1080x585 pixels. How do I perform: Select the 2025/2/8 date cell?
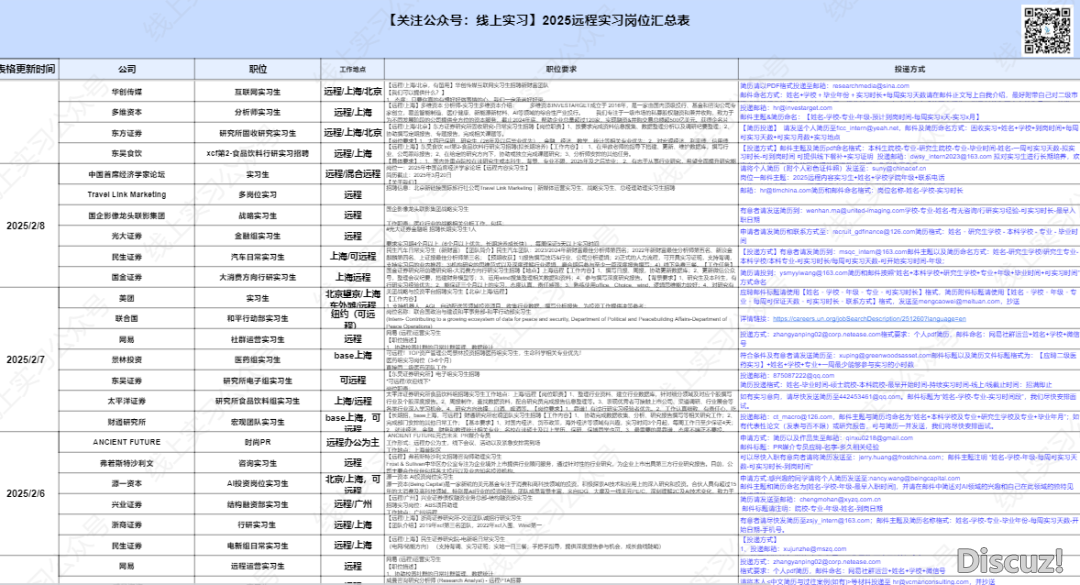[29, 225]
